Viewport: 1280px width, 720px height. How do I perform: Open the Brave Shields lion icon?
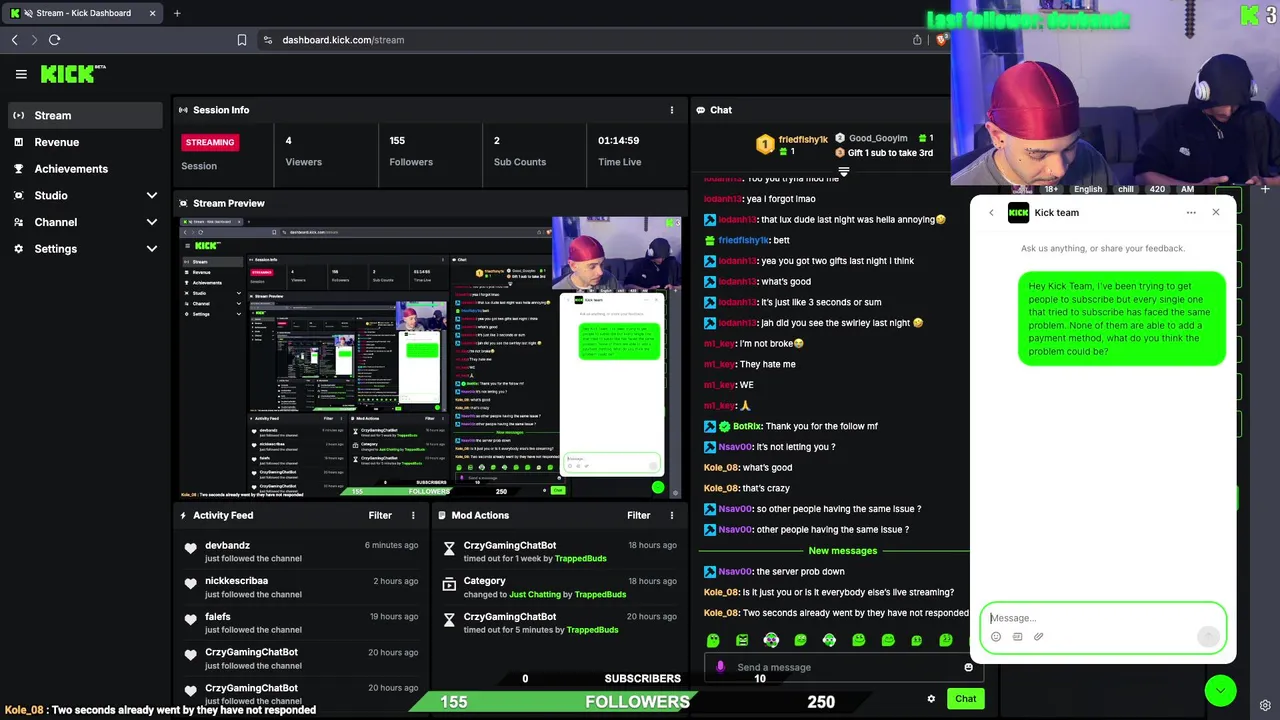click(942, 40)
